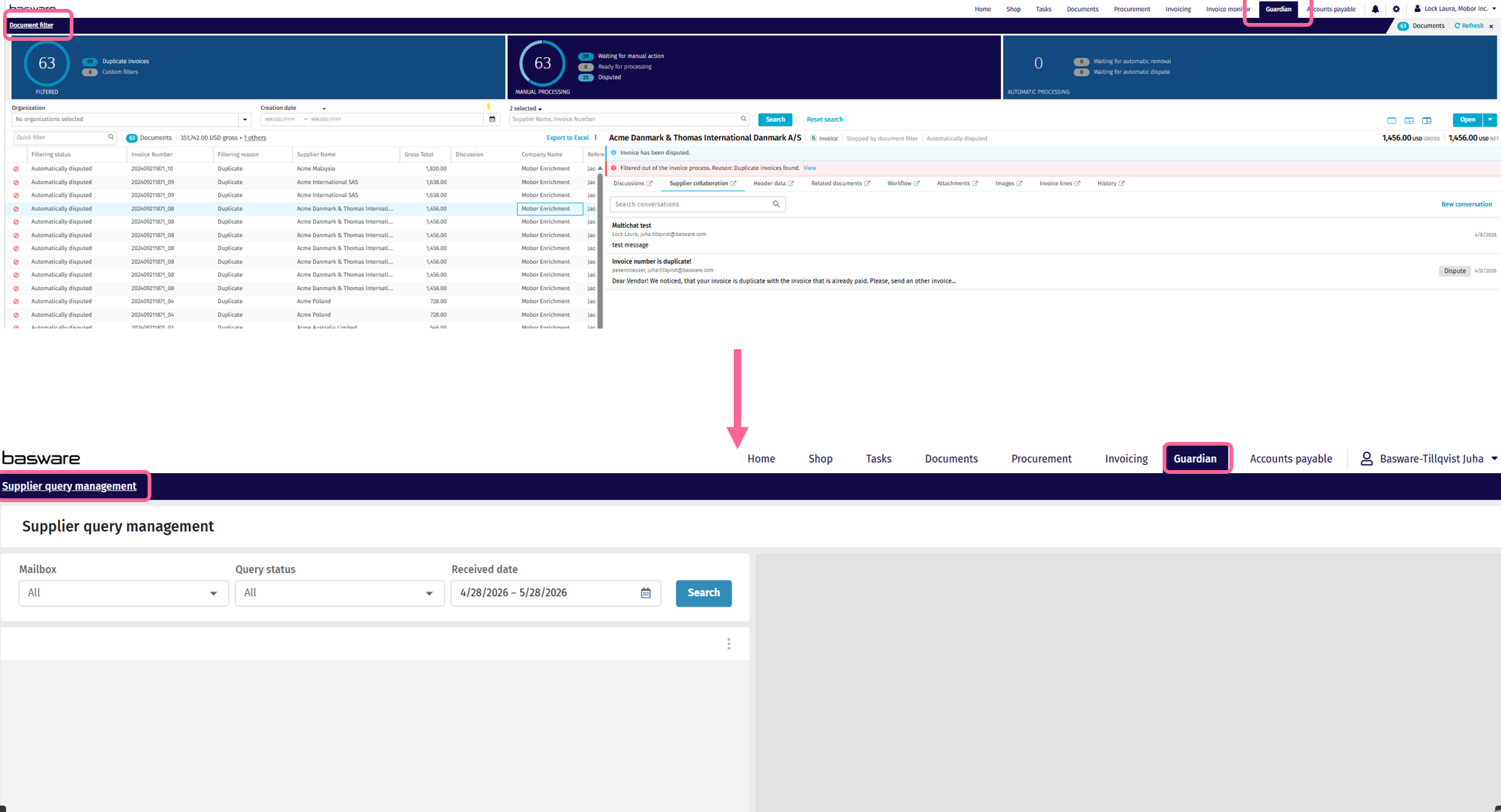Select Guardian in lower navigation bar
This screenshot has height=812, width=1501.
tap(1195, 458)
